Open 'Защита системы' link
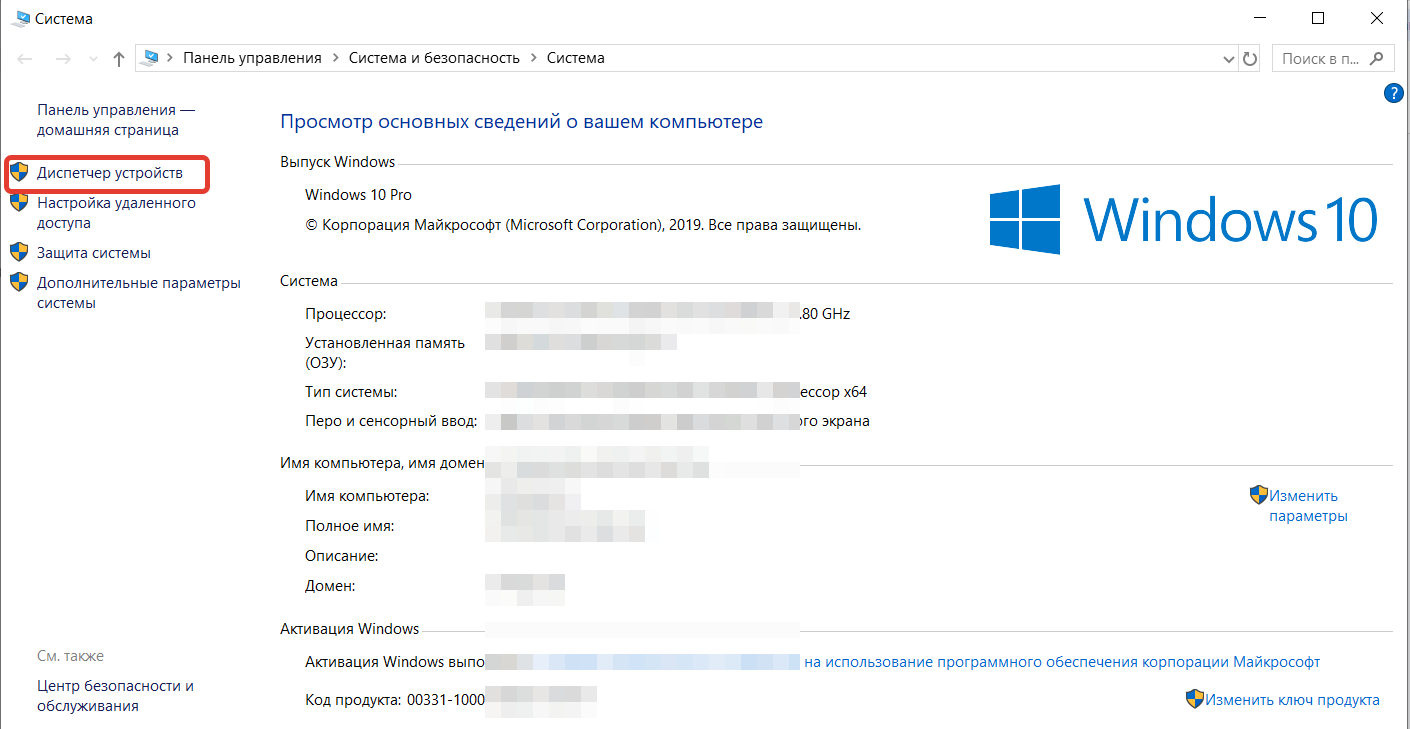Viewport: 1410px width, 729px height. pyautogui.click(x=94, y=253)
